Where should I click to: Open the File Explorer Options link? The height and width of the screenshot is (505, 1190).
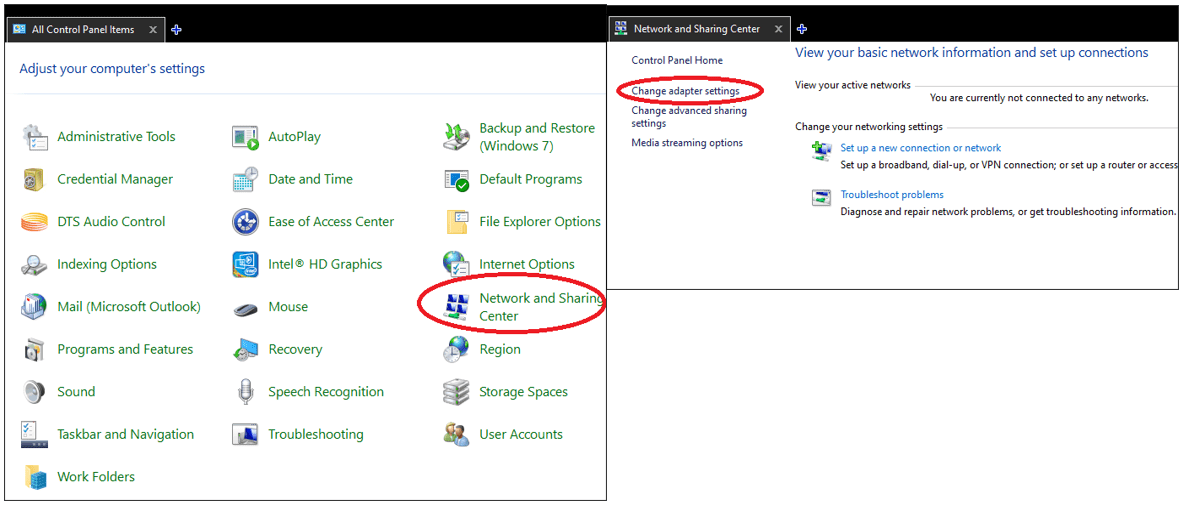tap(540, 222)
